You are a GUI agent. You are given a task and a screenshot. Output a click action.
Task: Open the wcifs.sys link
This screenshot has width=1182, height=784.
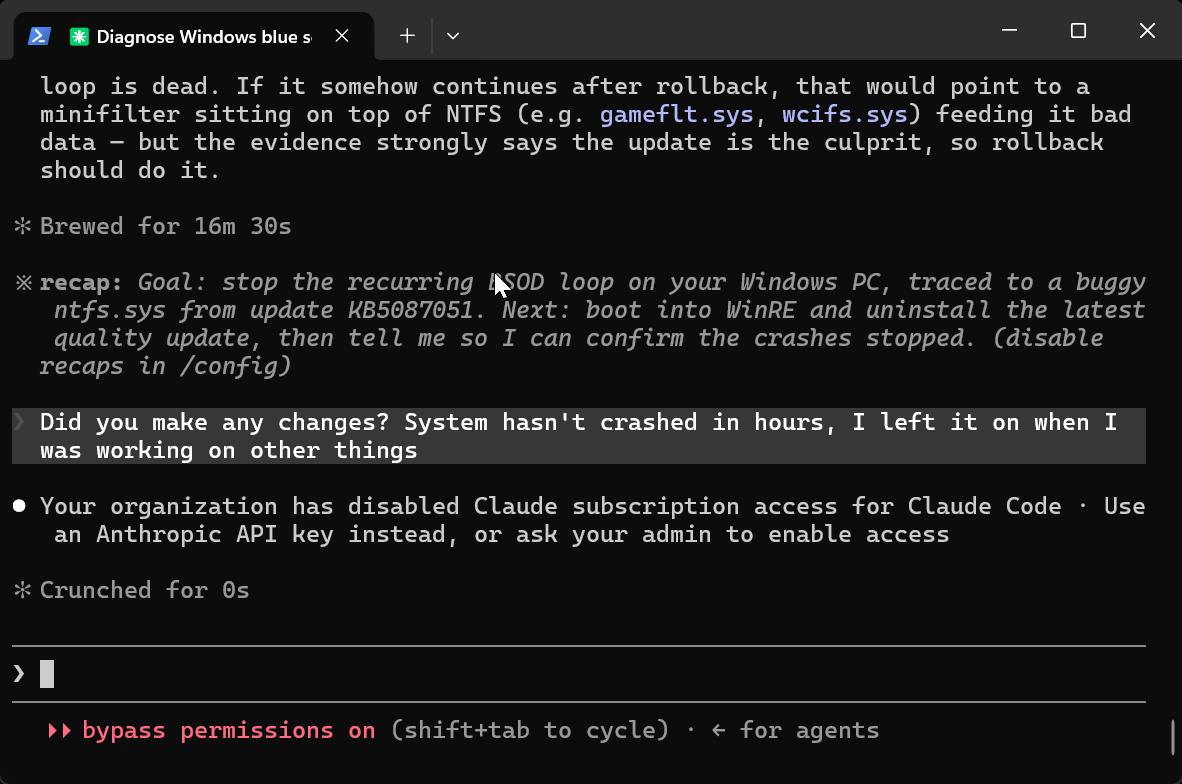click(844, 115)
